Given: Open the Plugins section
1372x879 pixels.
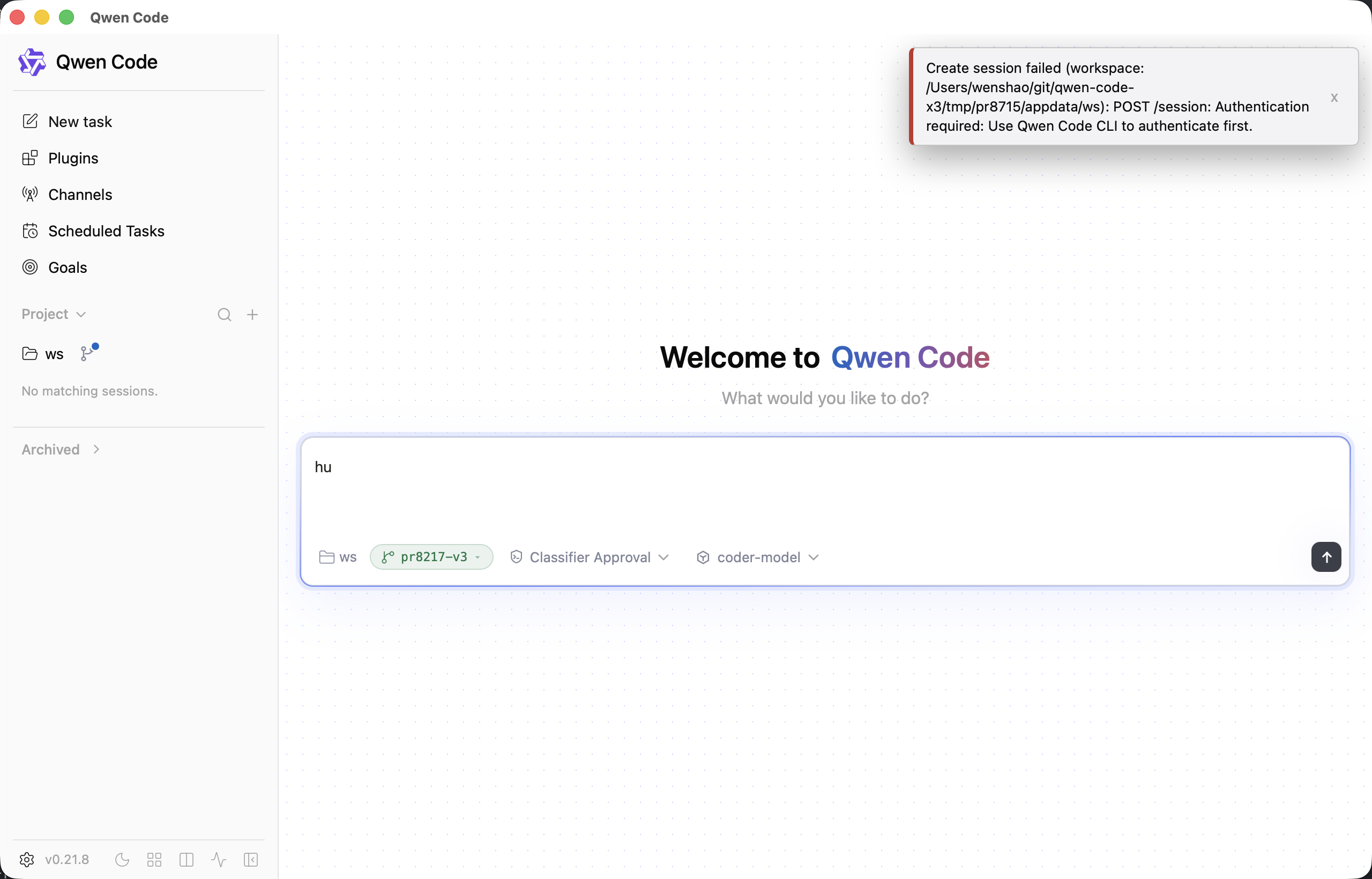Looking at the screenshot, I should point(60,158).
